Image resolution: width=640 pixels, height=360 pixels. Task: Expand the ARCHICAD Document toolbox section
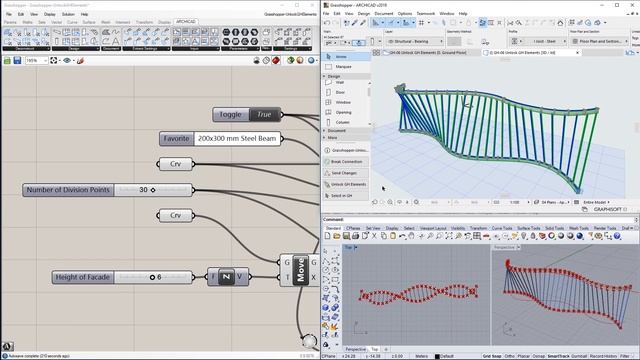click(x=346, y=131)
